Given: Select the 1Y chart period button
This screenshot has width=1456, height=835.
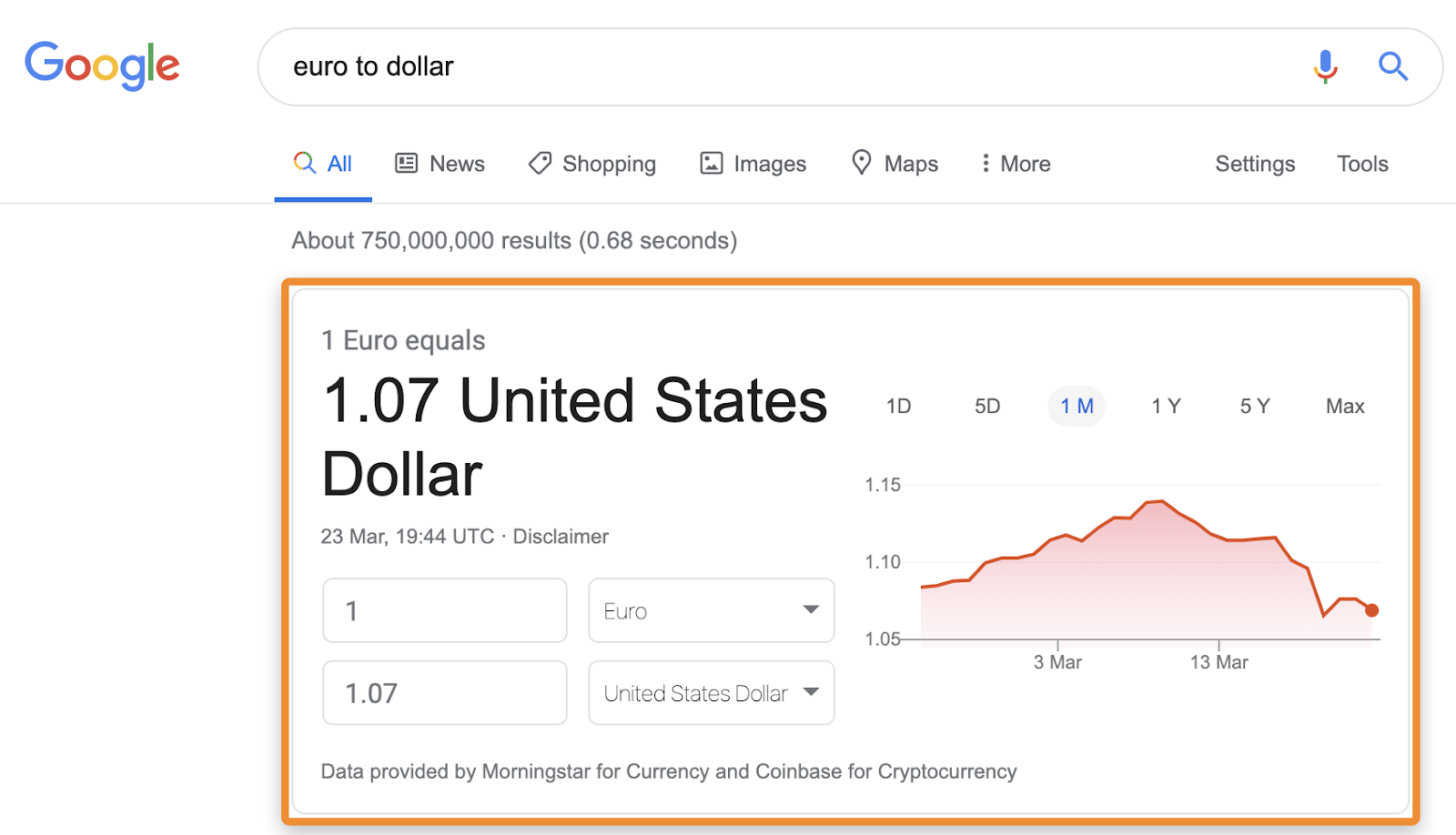Looking at the screenshot, I should (x=1166, y=406).
